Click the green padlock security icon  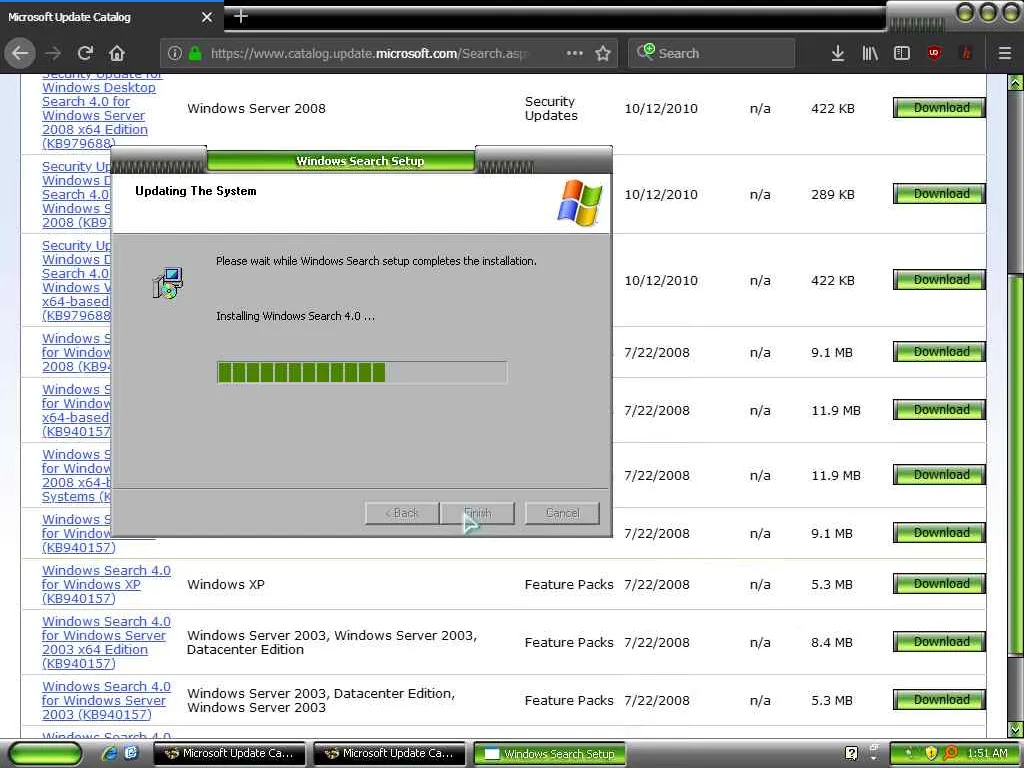tap(195, 54)
